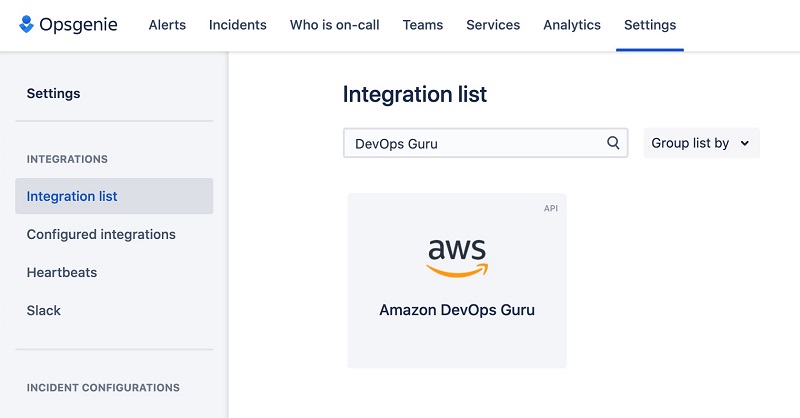800x418 pixels.
Task: Open Slack settings in sidebar
Action: 43,310
